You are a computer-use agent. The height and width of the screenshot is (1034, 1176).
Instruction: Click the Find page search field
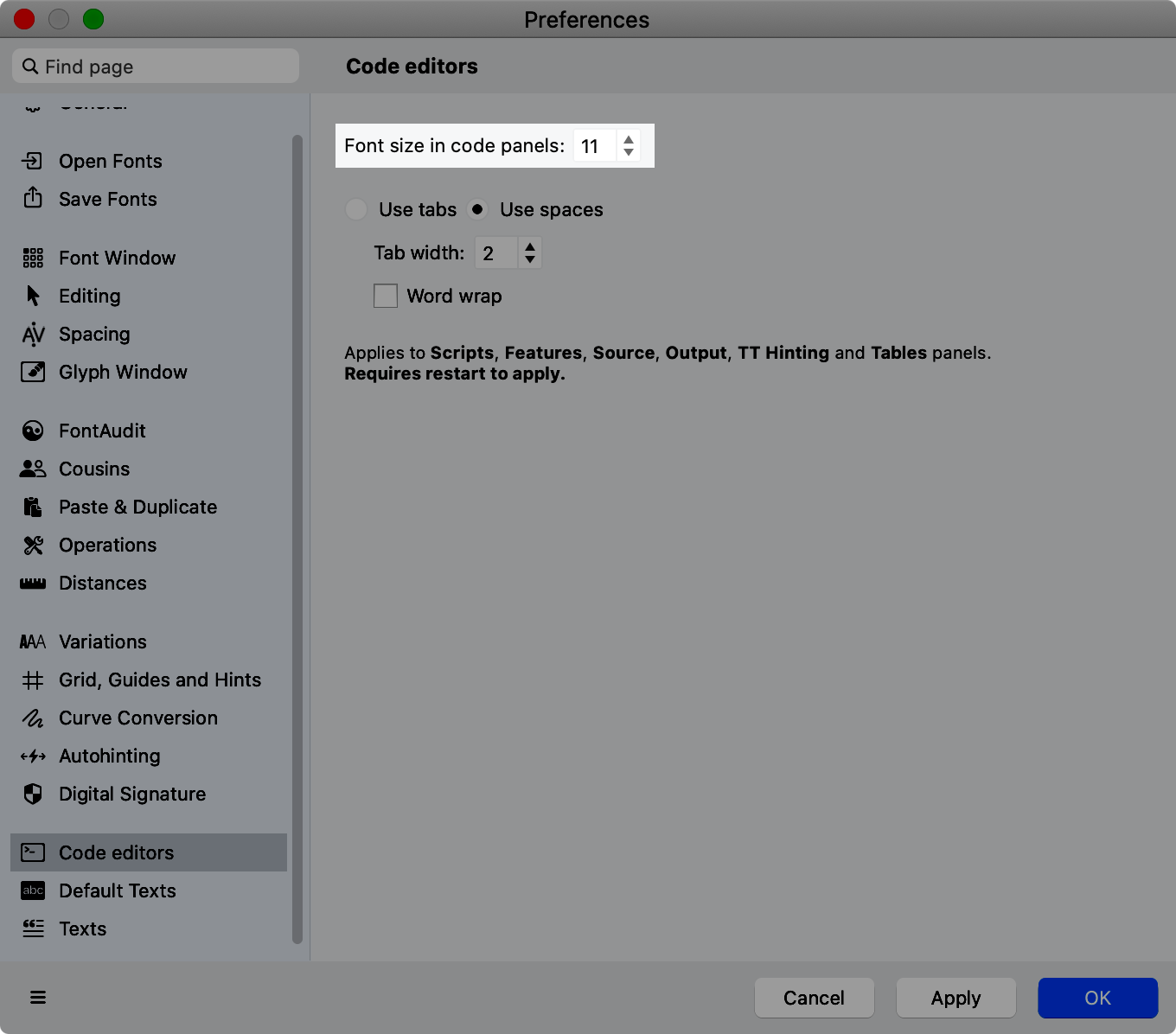(x=156, y=67)
